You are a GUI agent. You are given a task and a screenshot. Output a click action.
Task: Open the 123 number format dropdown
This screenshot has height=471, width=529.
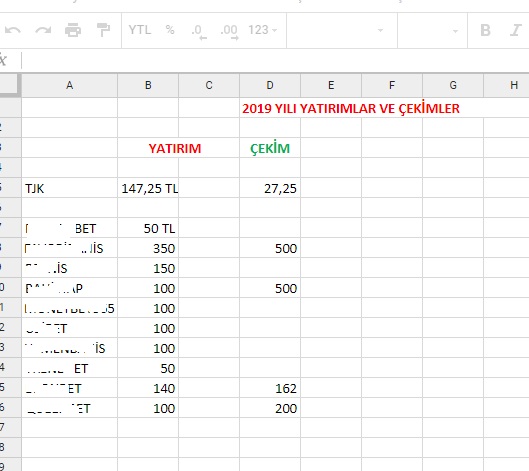click(x=263, y=30)
